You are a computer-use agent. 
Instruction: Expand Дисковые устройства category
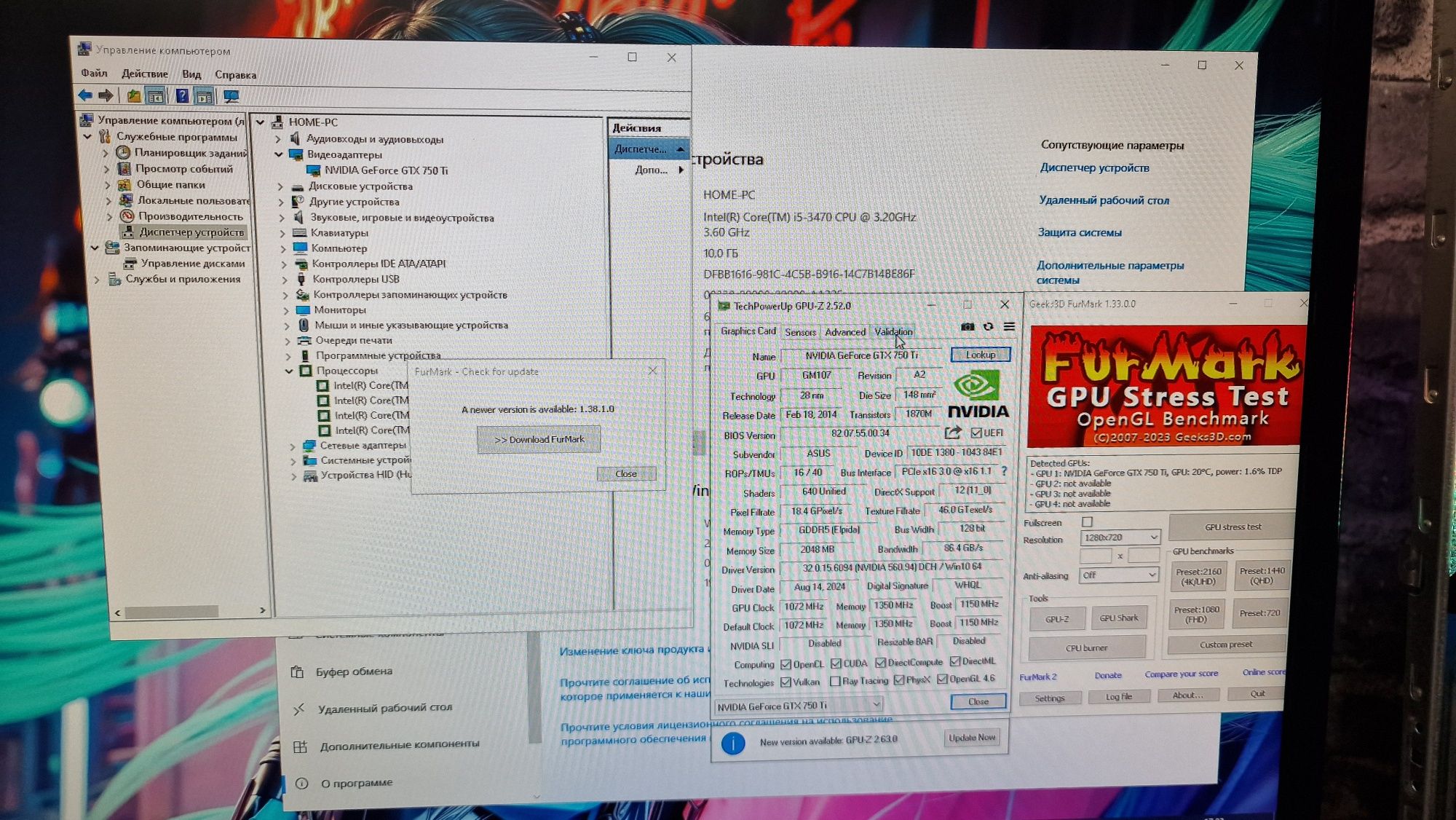point(280,186)
